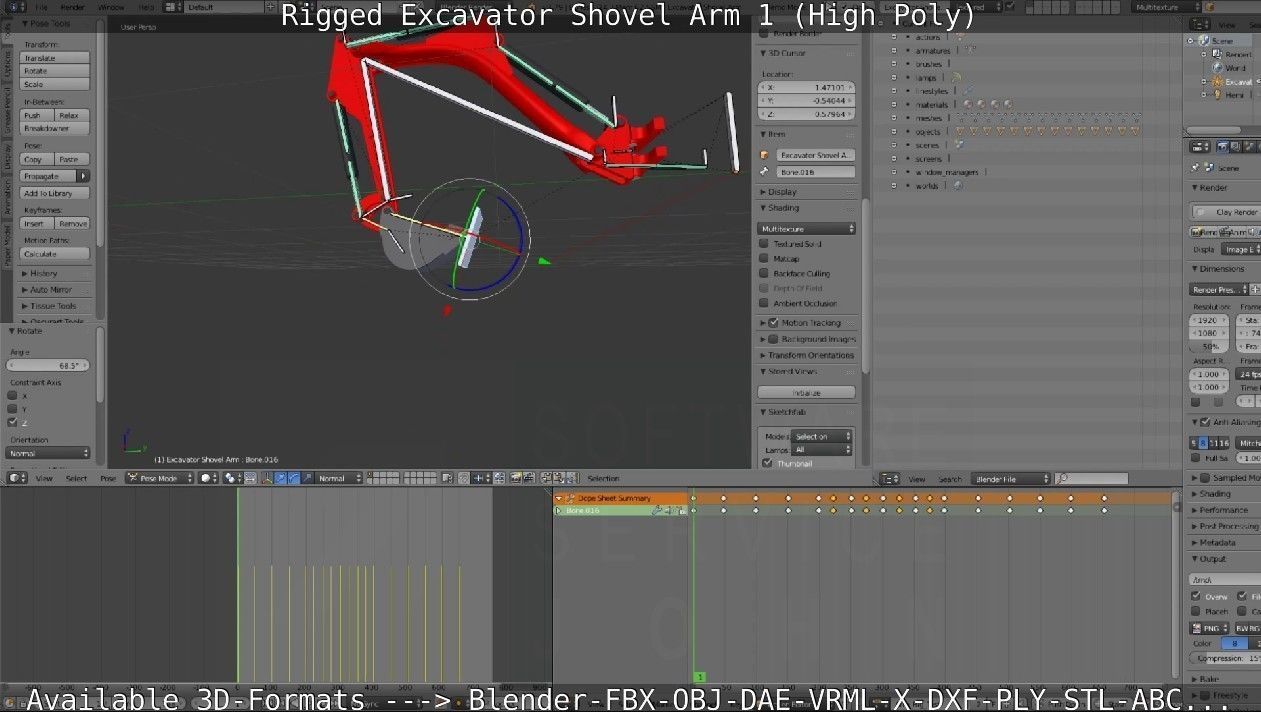Click the editor type icon in viewport header

[x=16, y=478]
